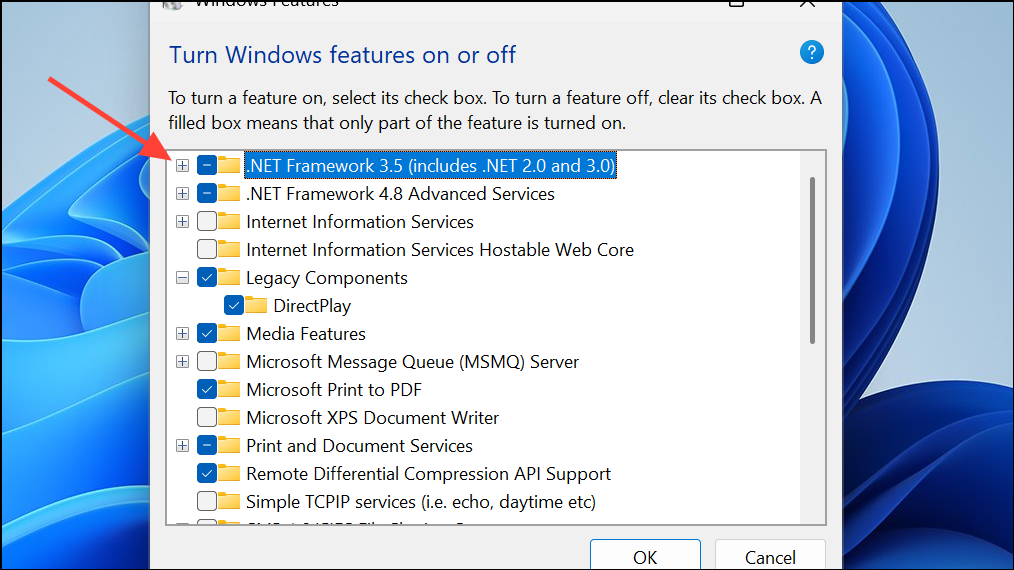The width and height of the screenshot is (1014, 570).
Task: Uncheck the DirectPlay checkbox
Action: 234,306
